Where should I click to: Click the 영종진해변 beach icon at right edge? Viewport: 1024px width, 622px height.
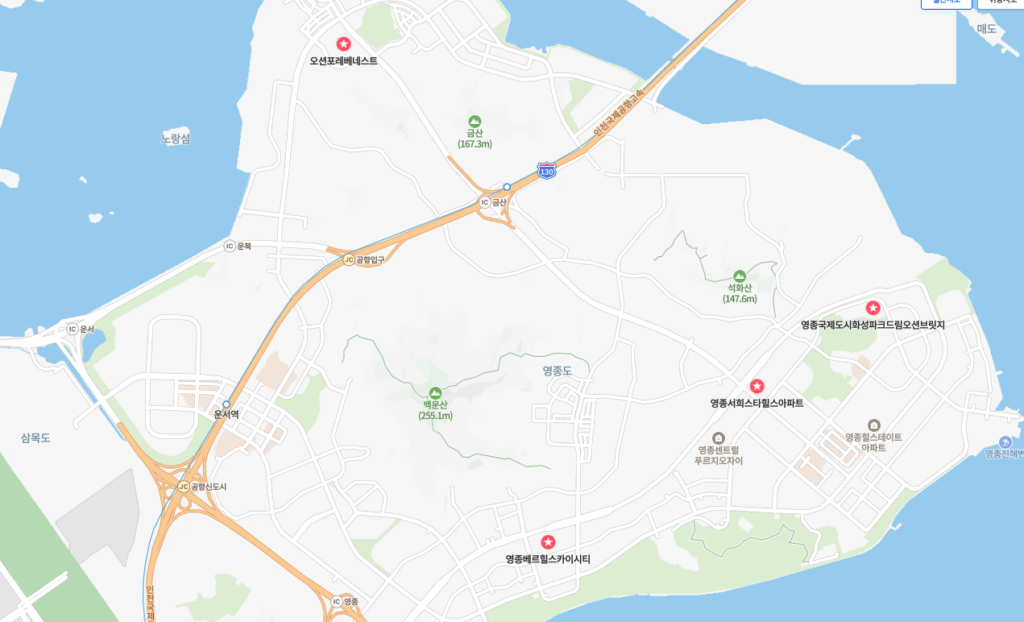click(1005, 442)
